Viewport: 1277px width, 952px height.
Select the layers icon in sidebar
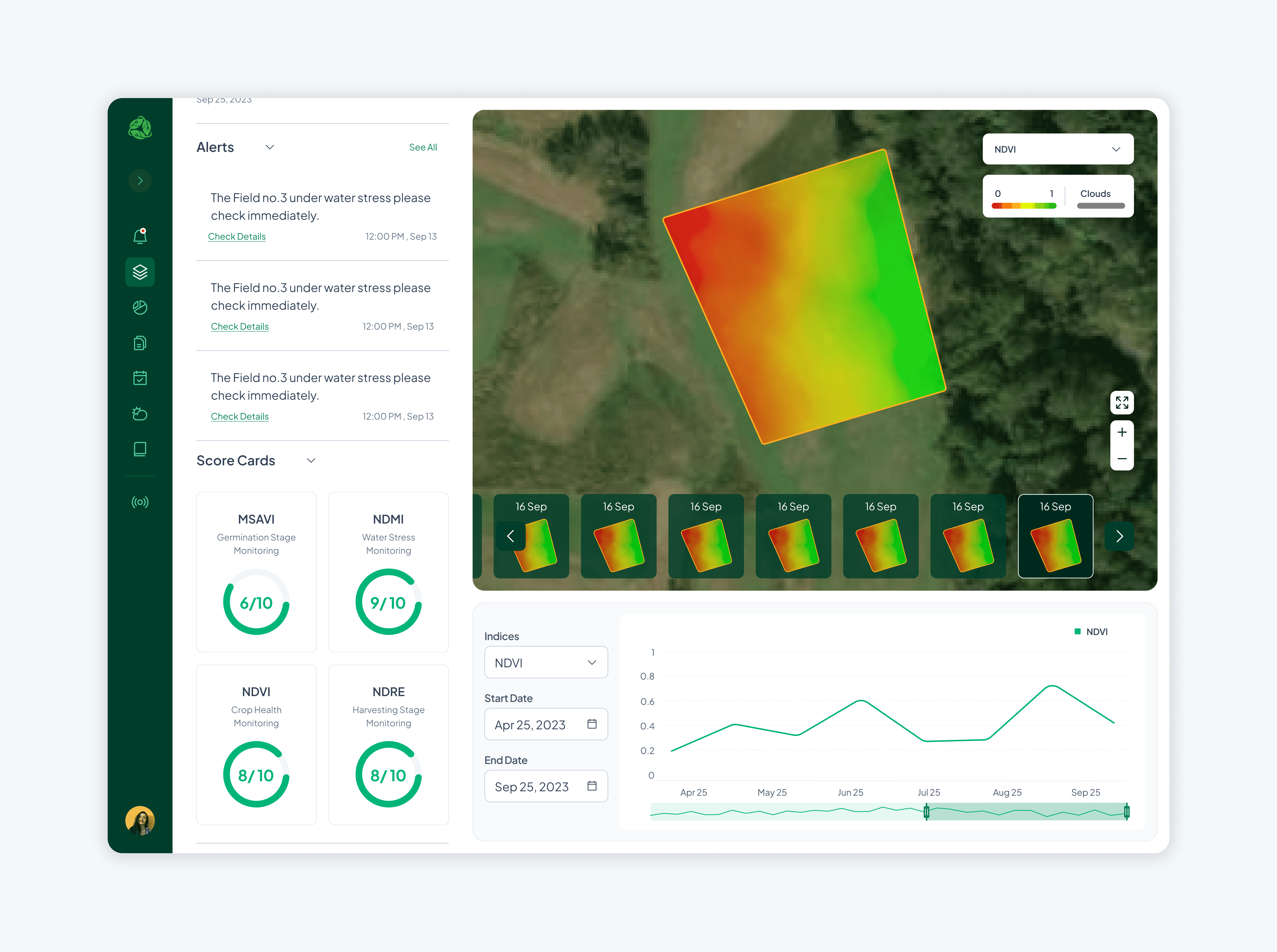click(140, 272)
